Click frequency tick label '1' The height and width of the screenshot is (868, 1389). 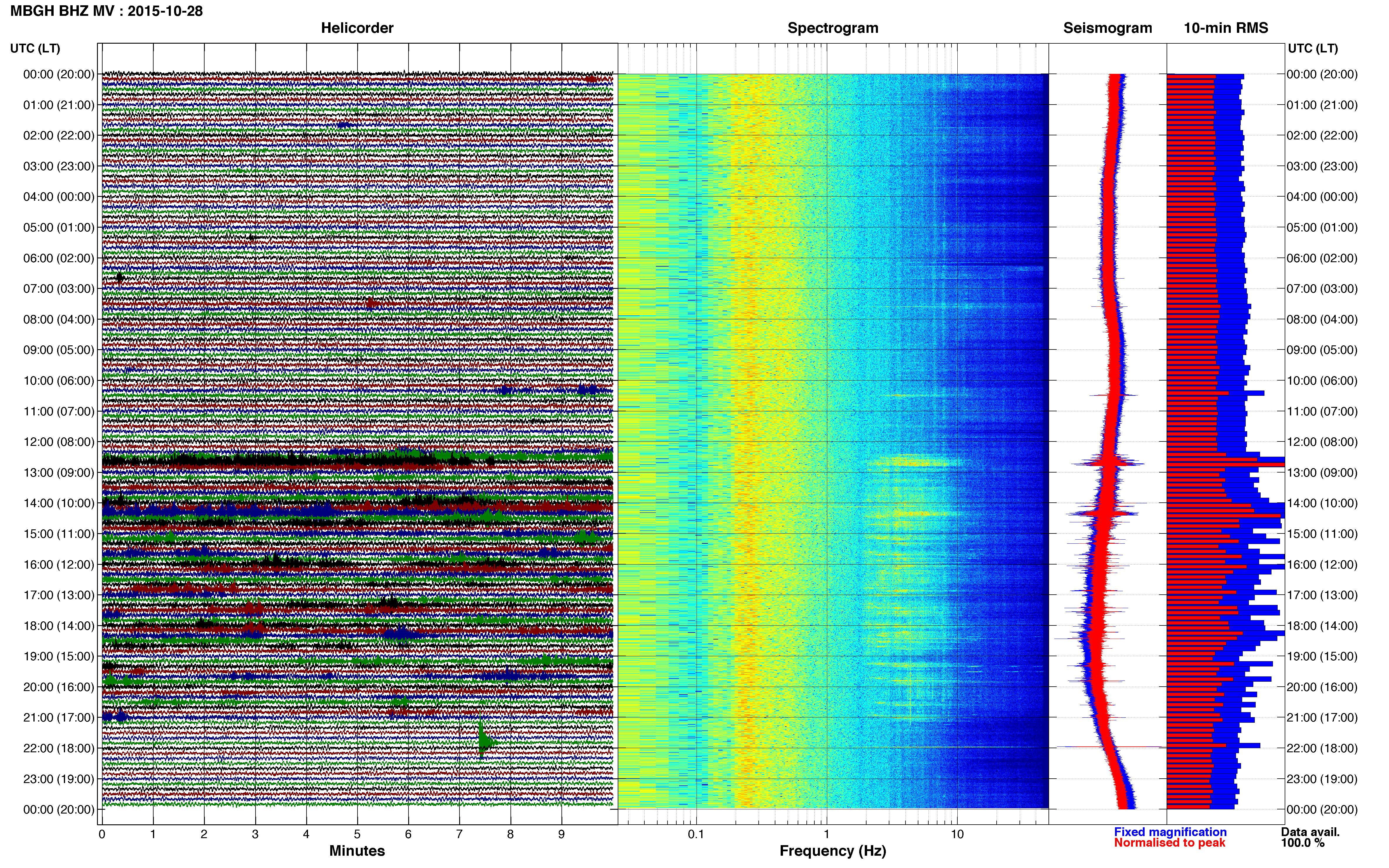[826, 835]
